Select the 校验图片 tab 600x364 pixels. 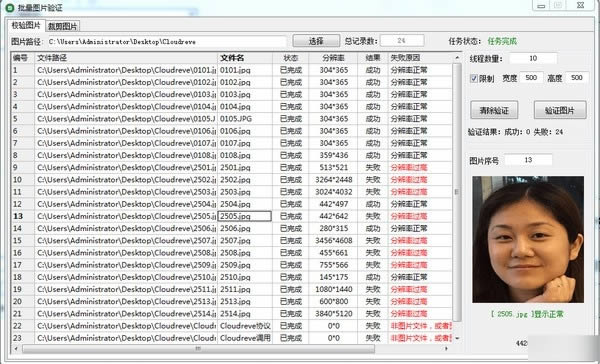[x=26, y=25]
